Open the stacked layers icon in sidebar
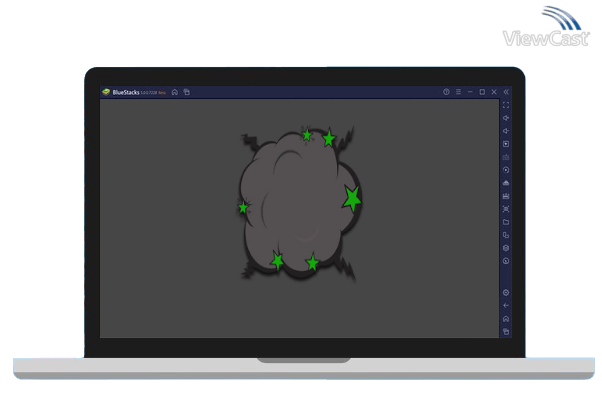 coord(506,248)
